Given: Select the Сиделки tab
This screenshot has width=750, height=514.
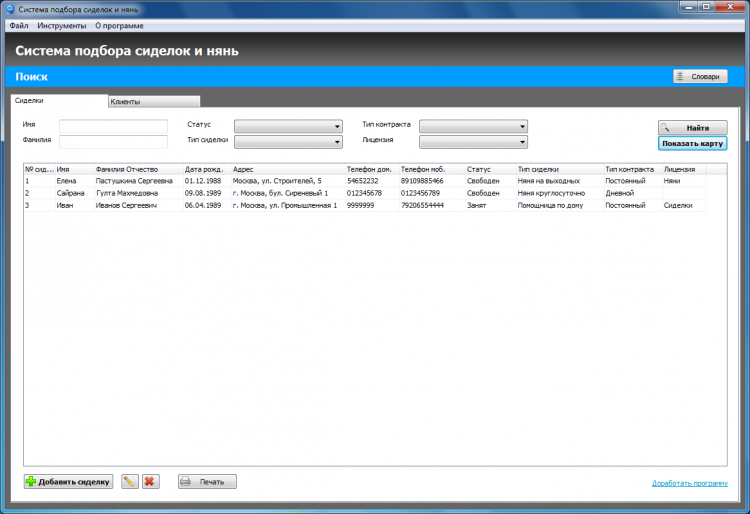Looking at the screenshot, I should (59, 100).
